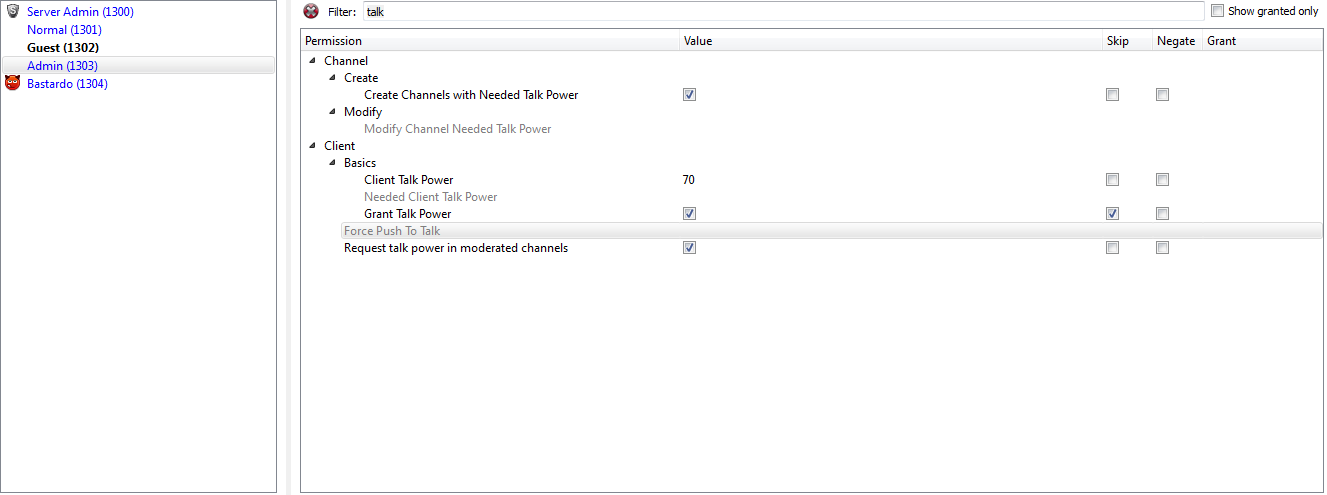Collapse the Channel permission group
The width and height of the screenshot is (1327, 495).
click(x=313, y=61)
